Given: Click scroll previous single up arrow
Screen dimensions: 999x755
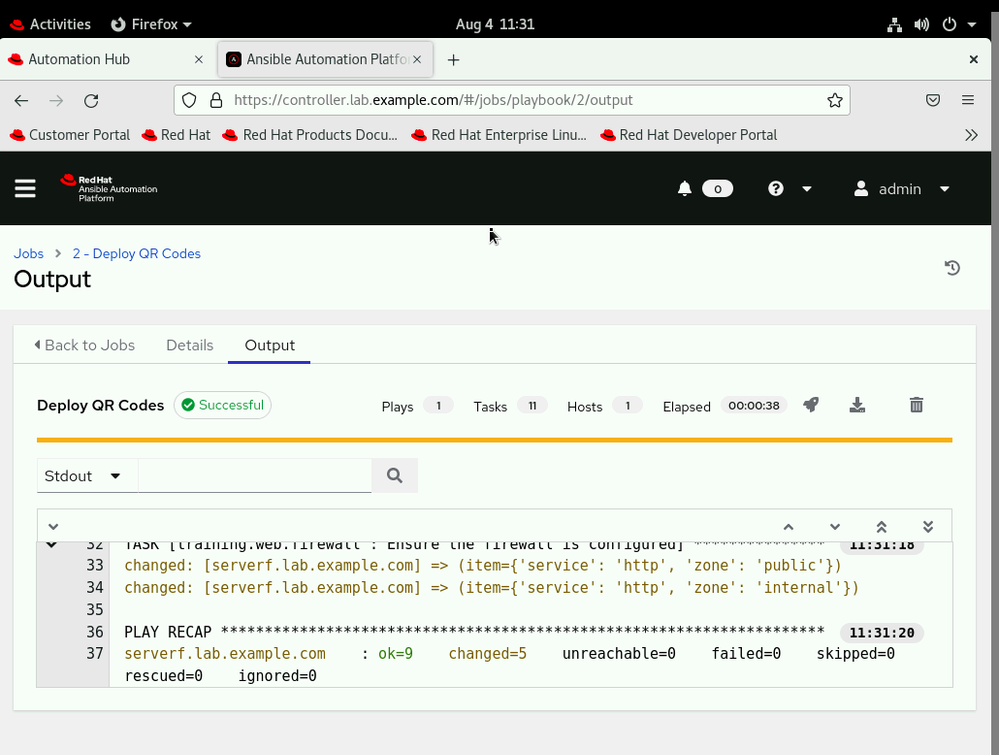Looking at the screenshot, I should [788, 527].
